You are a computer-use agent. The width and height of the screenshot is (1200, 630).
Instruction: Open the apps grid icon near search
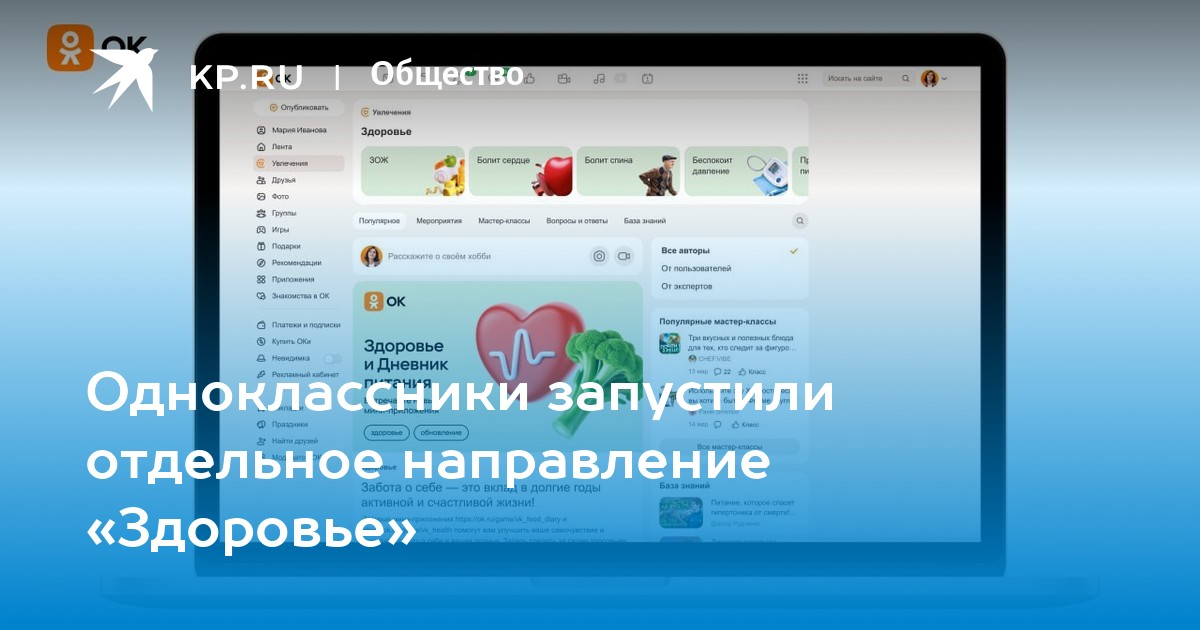[x=802, y=78]
